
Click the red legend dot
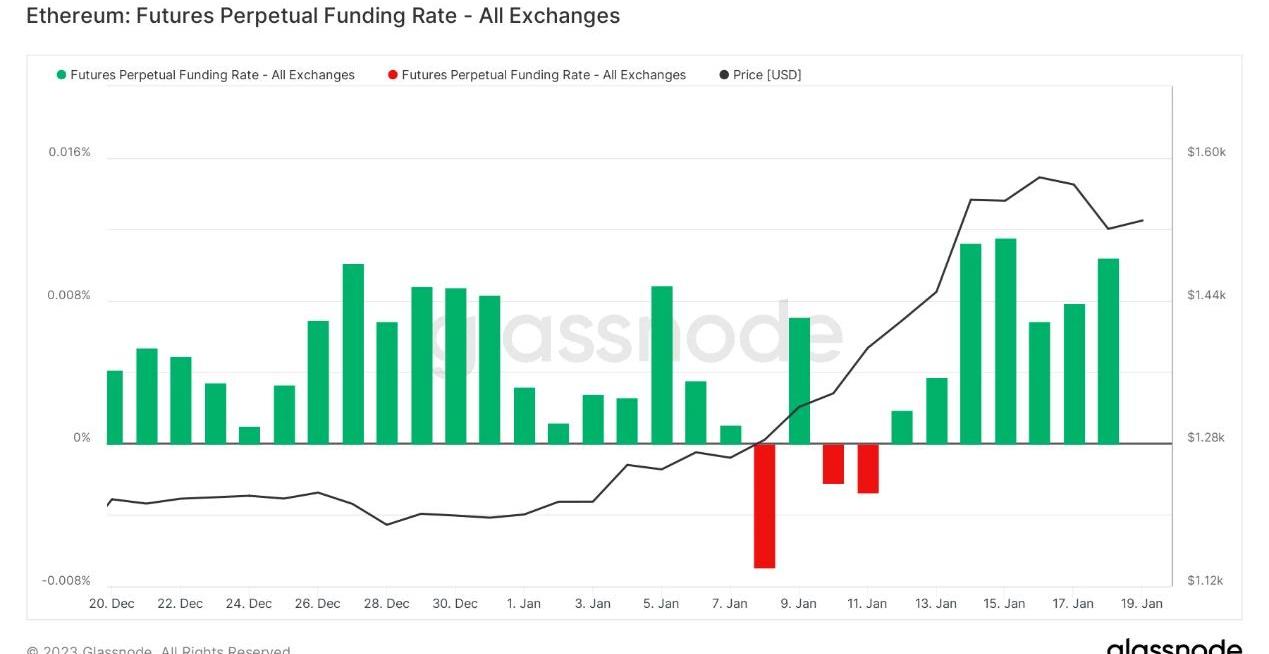[393, 75]
